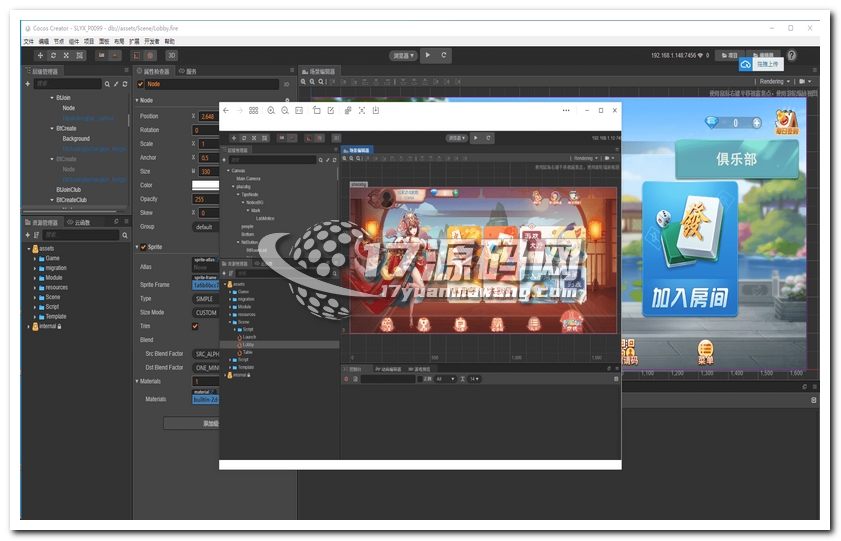Click the refresh preview button next to play

tap(444, 55)
